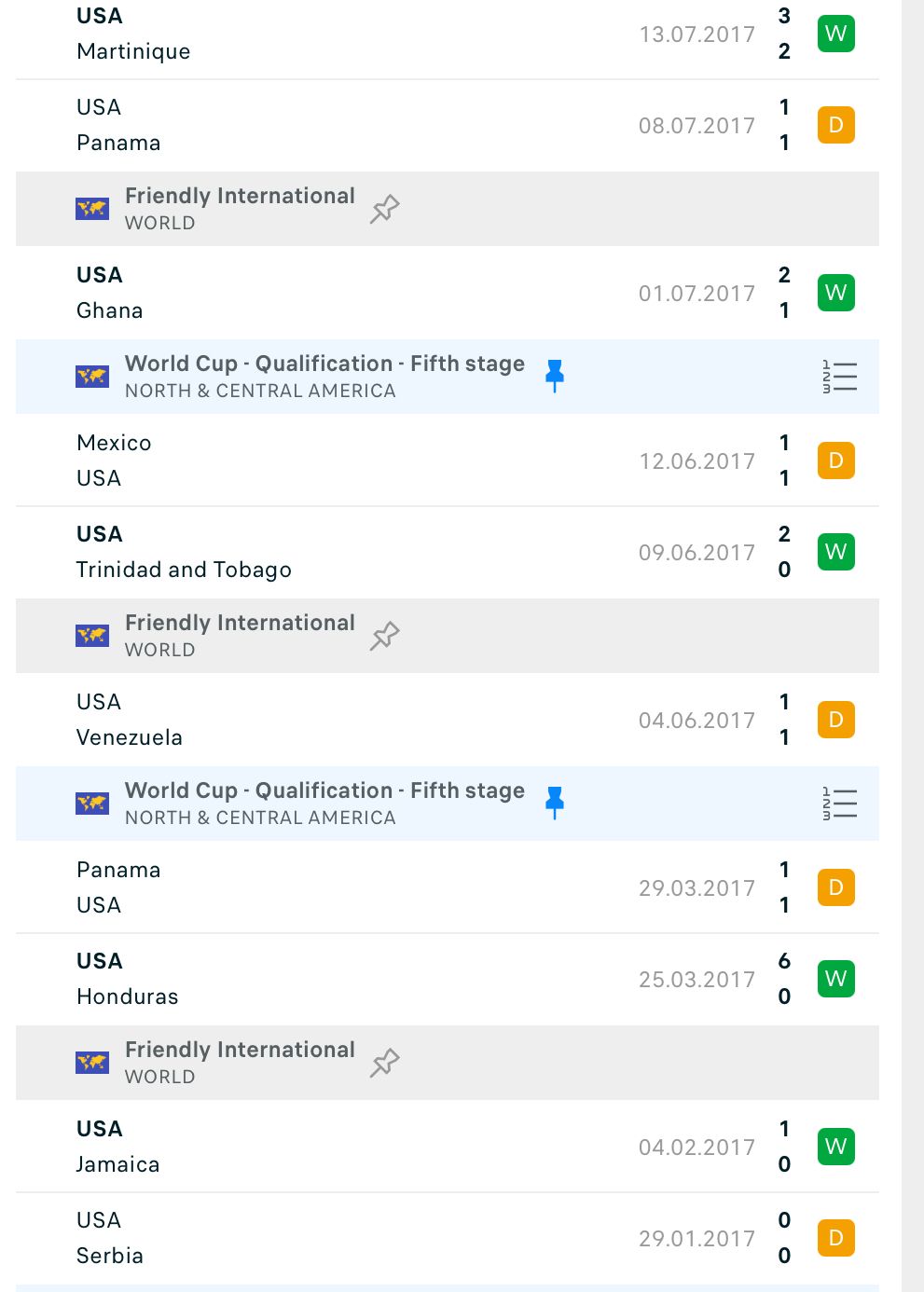Unpin World Cup Qualification above Mexico–USA
Viewport: 924px width, 1292px height.
tap(555, 376)
